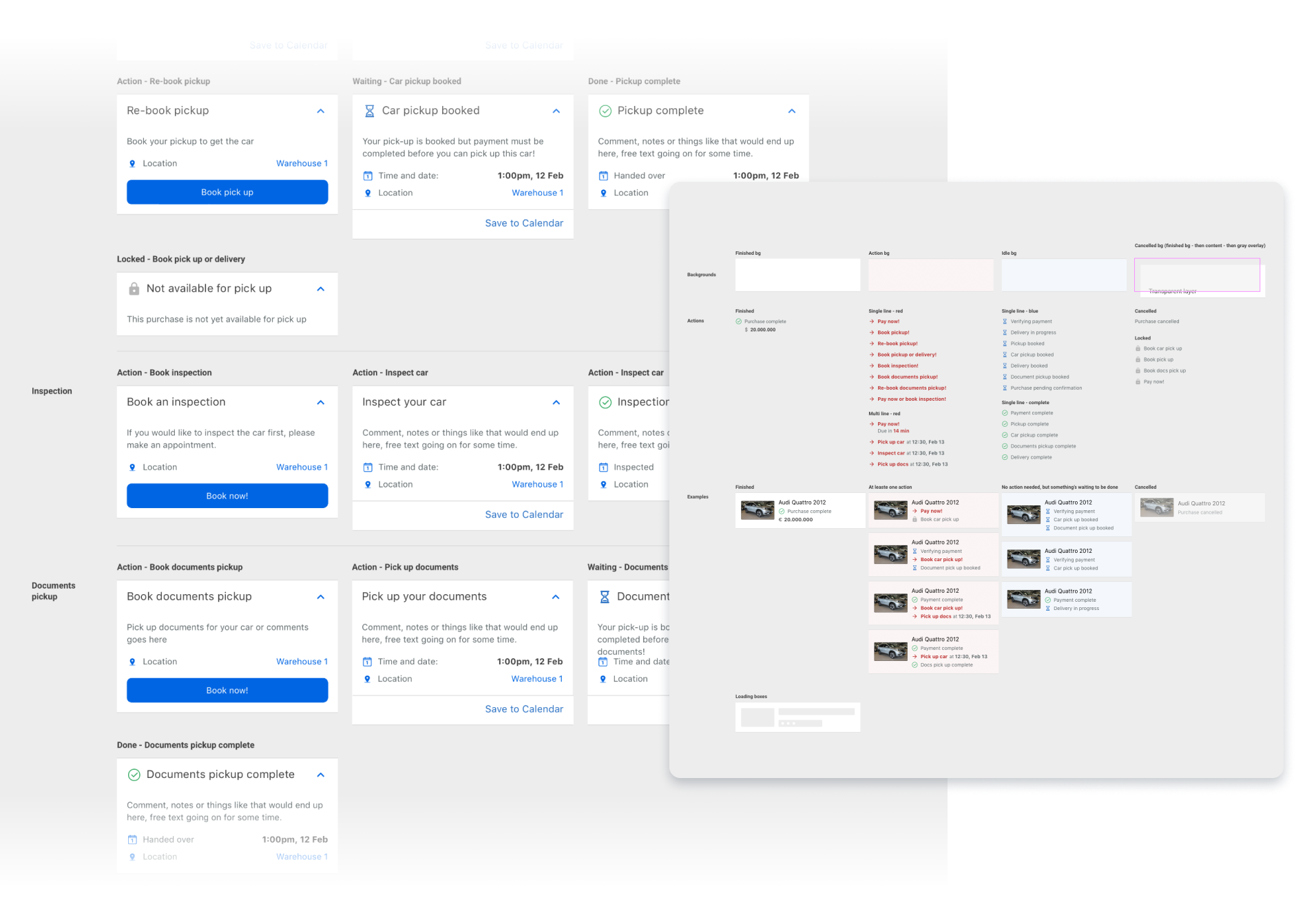
Task: Click calendar icon next to Handed over in Pickup complete
Action: click(x=603, y=176)
